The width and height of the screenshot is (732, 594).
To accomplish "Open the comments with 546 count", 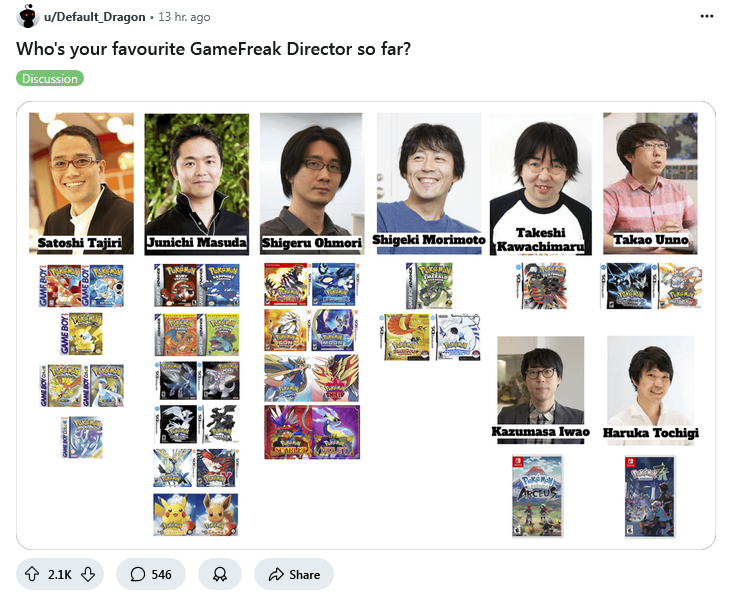I will [x=151, y=574].
